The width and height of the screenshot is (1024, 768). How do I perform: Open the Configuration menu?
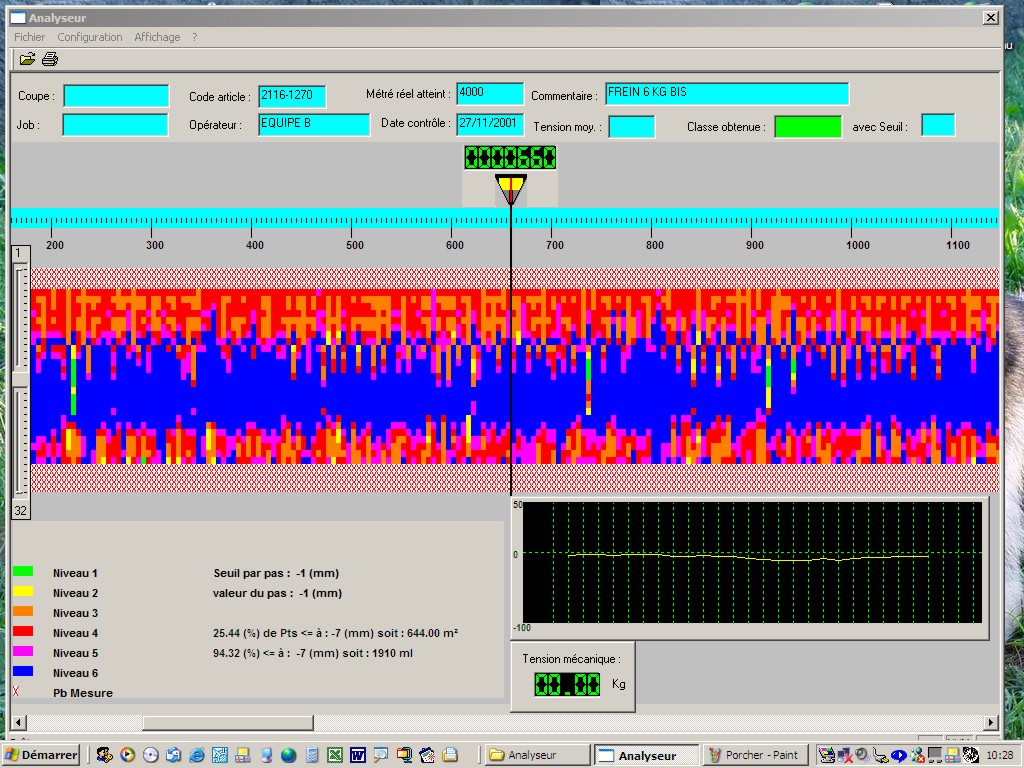[90, 37]
